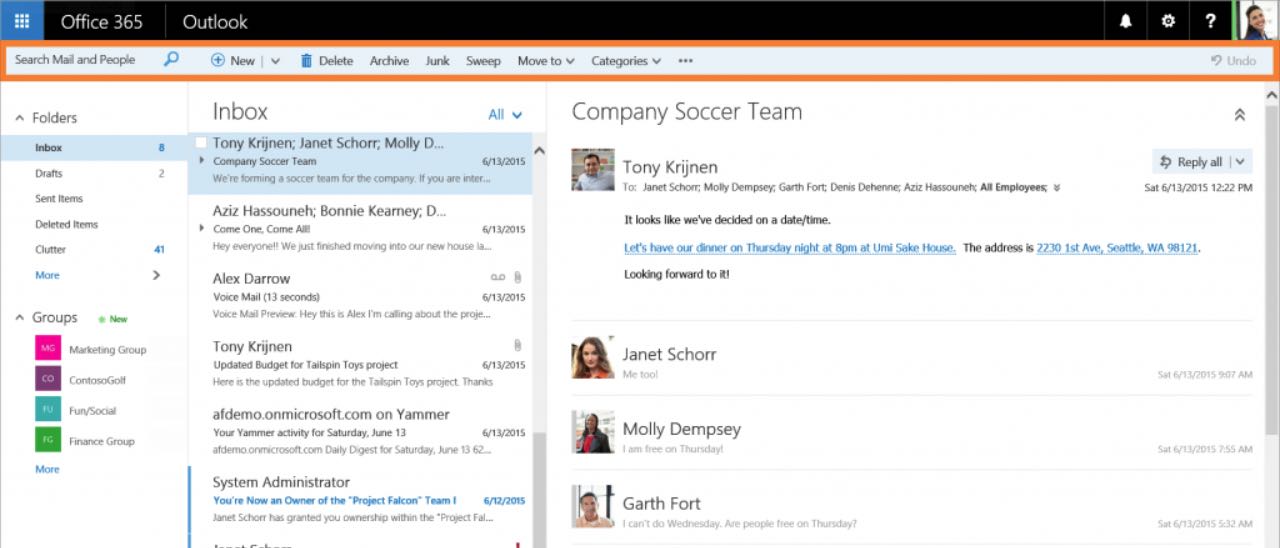Open Janet Schorr's 'Me too!' reply
Image resolution: width=1280 pixels, height=548 pixels.
point(912,358)
